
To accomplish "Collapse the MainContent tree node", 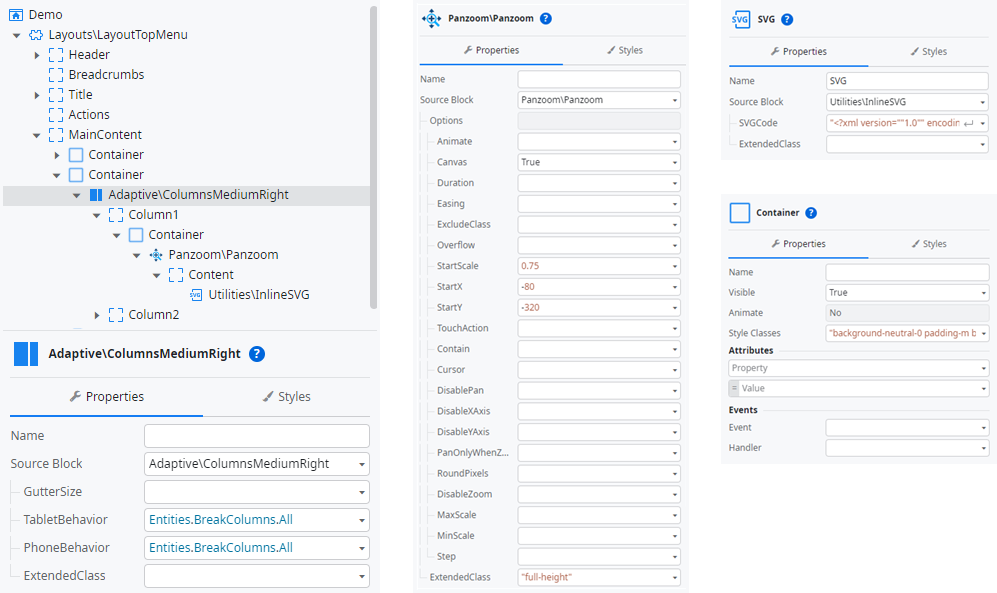I will (x=37, y=135).
